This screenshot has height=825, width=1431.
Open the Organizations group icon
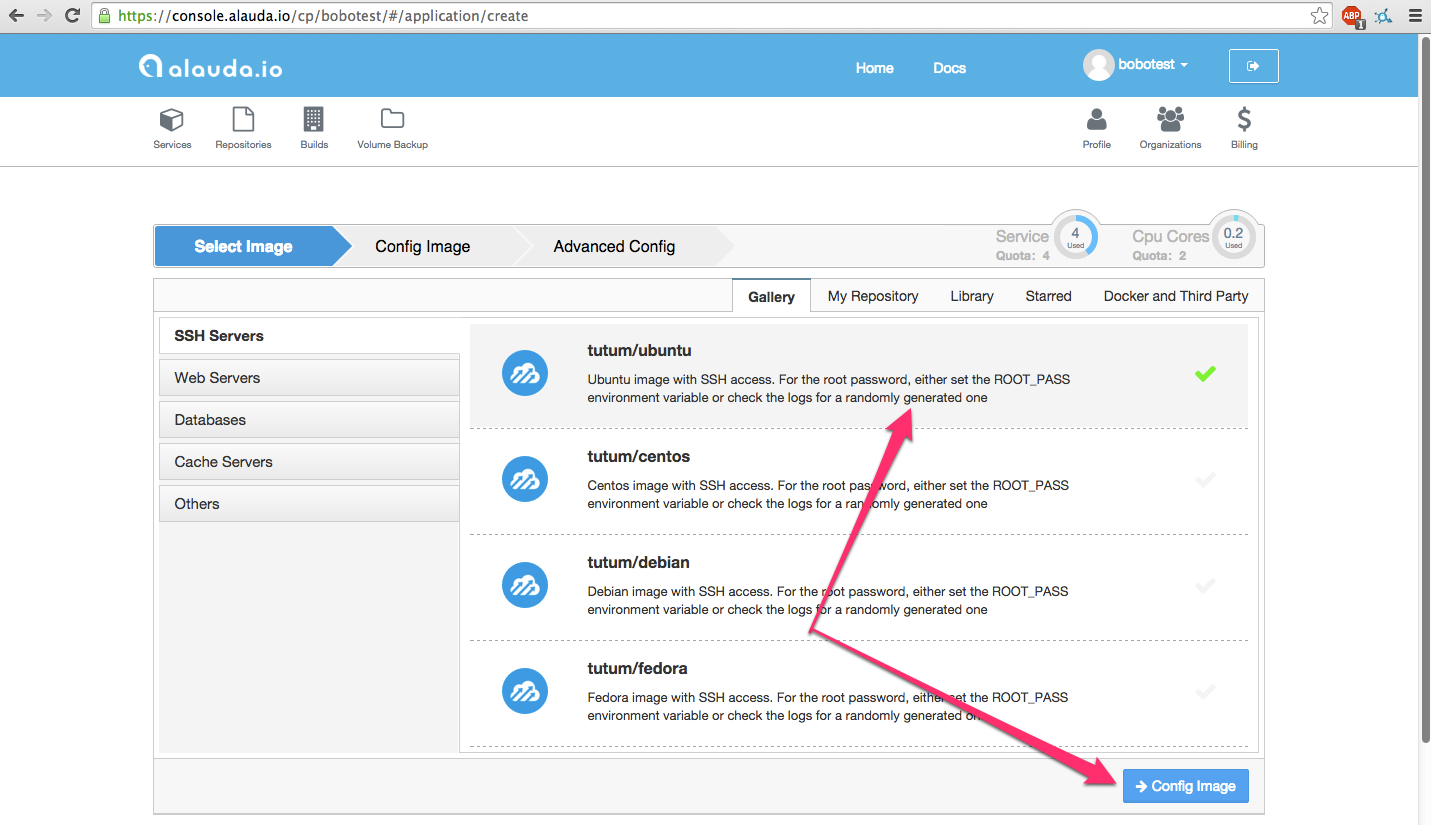point(1170,119)
